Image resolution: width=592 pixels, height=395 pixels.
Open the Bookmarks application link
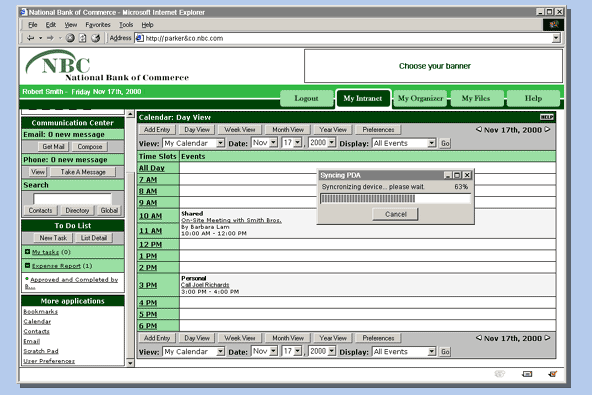coord(40,311)
